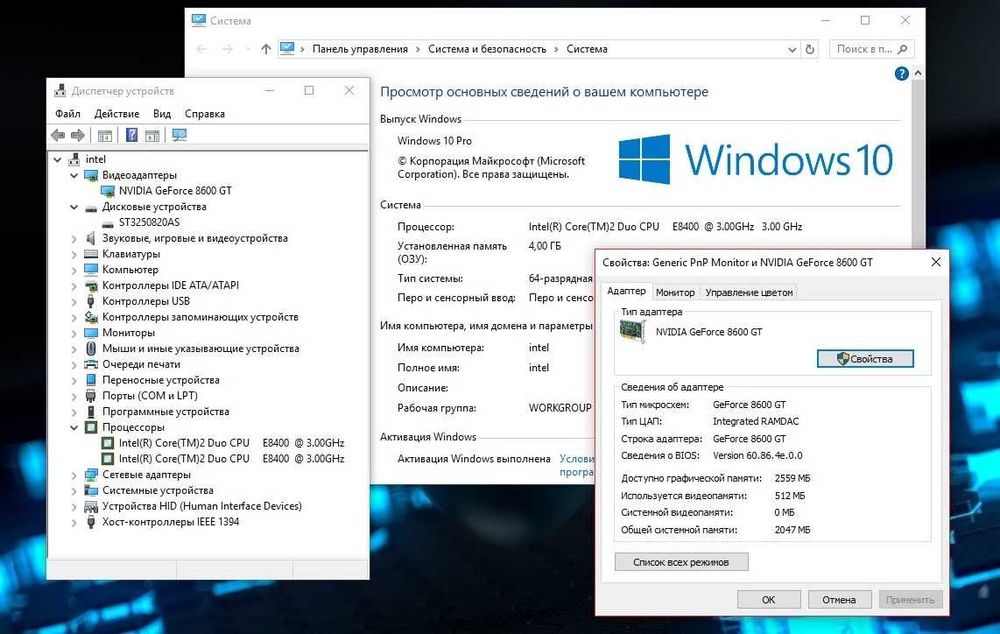This screenshot has height=634, width=1000.
Task: Click the Video adapters category icon
Action: [91, 175]
